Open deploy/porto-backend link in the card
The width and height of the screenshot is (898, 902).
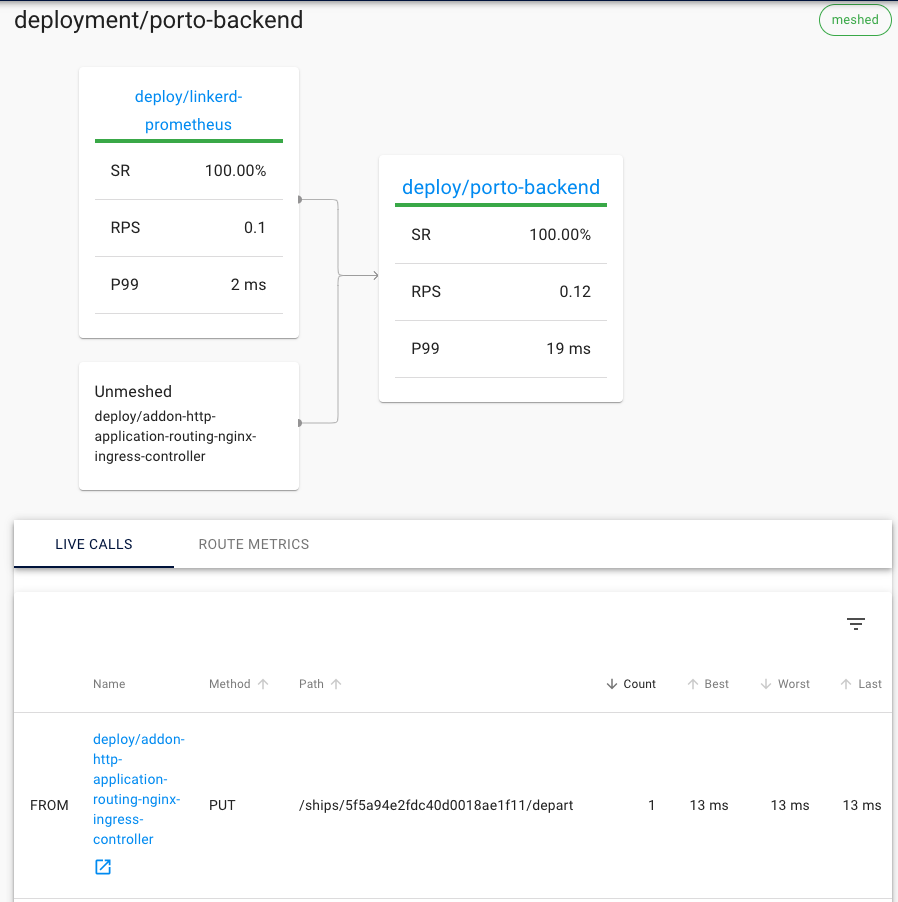click(501, 187)
